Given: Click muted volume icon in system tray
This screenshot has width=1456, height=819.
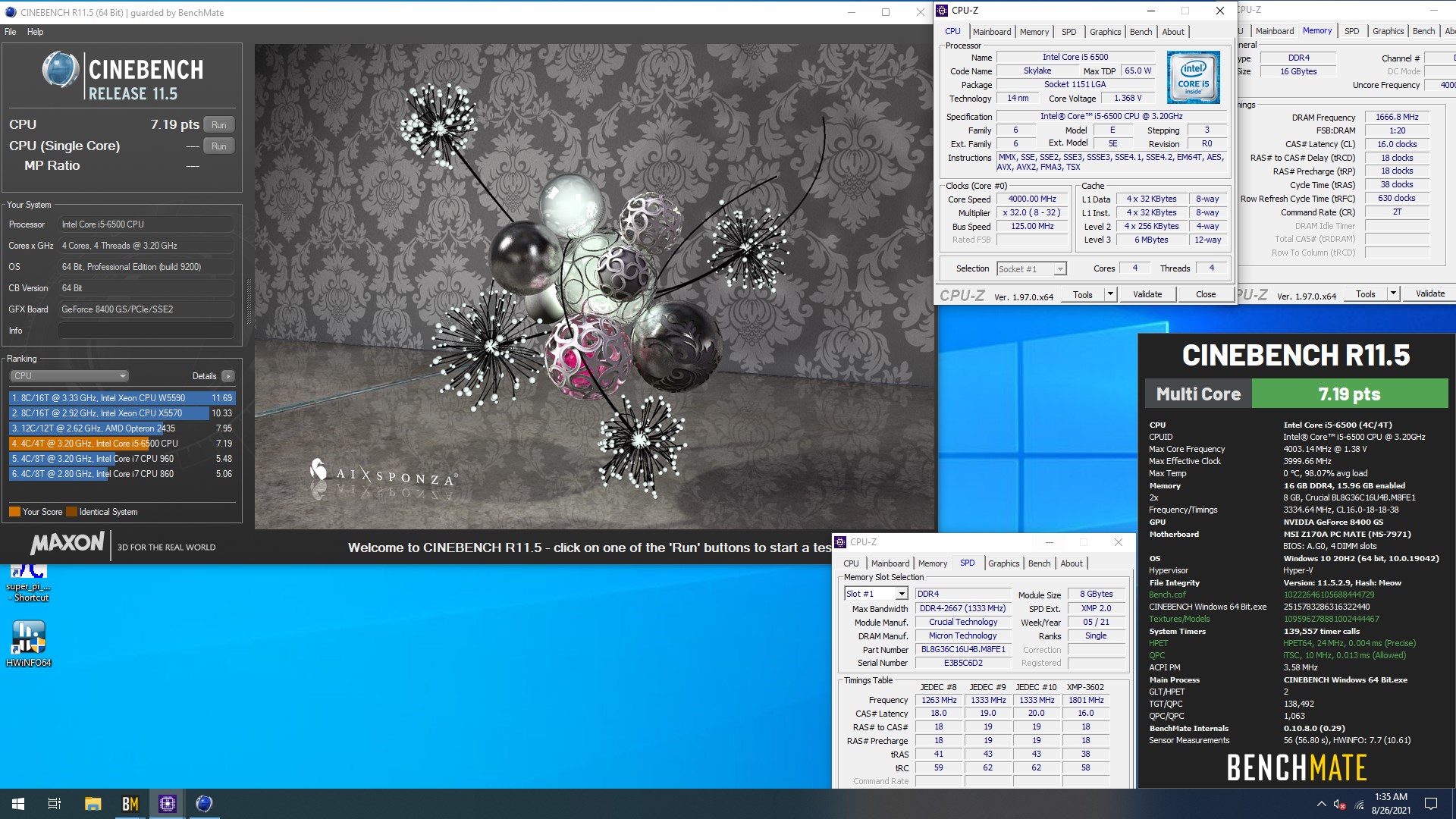Looking at the screenshot, I should tap(1340, 805).
